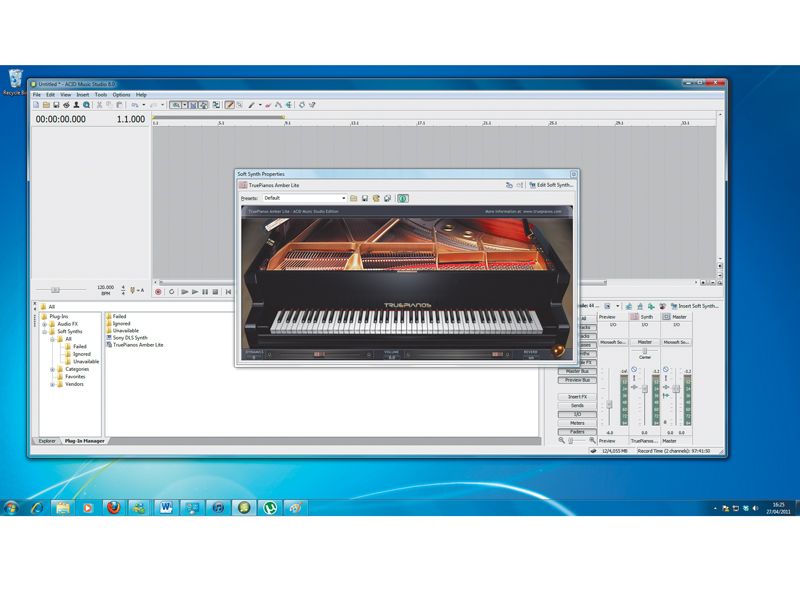Zoom in the mixer with the right magnifier

(x=592, y=440)
